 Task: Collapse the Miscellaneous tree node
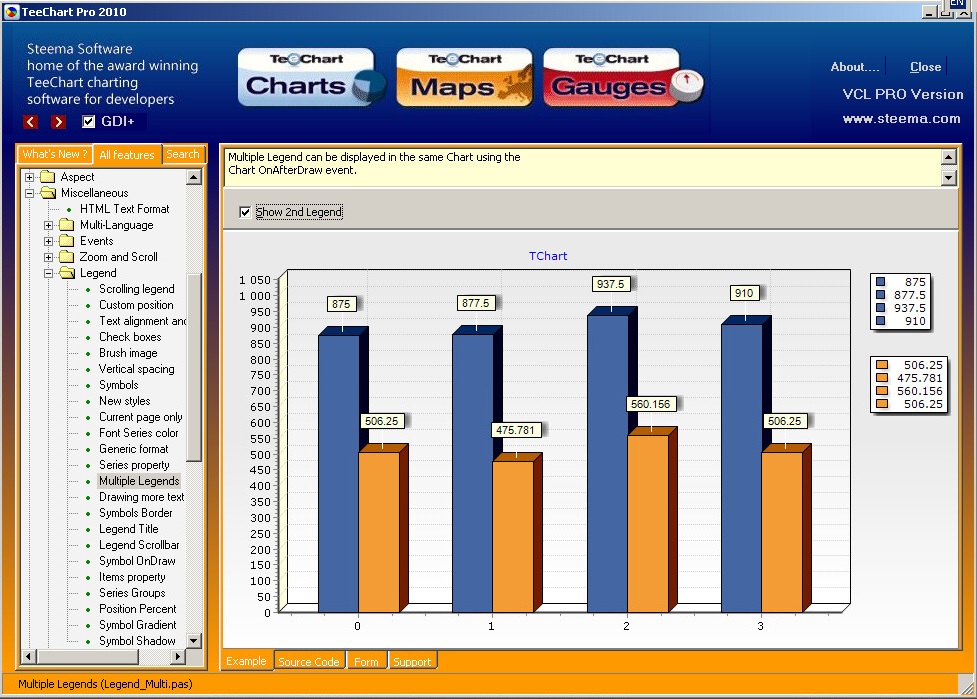click(x=29, y=193)
